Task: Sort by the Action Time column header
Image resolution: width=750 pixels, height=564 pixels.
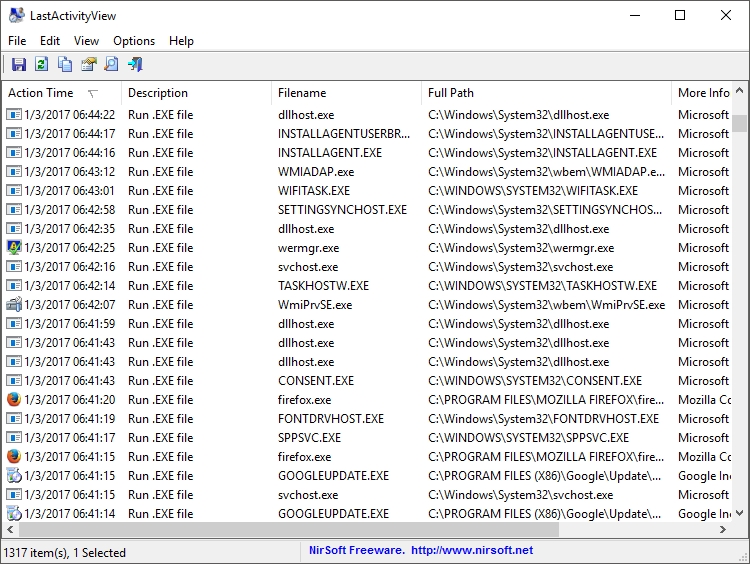Action: [x=62, y=93]
